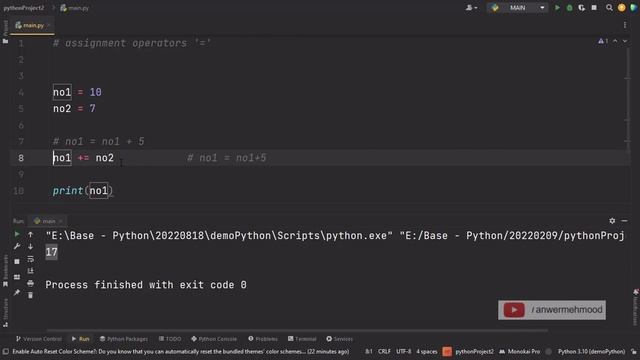Click the 4 spaces indent widget
Image resolution: width=640 pixels, height=360 pixels.
(427, 351)
